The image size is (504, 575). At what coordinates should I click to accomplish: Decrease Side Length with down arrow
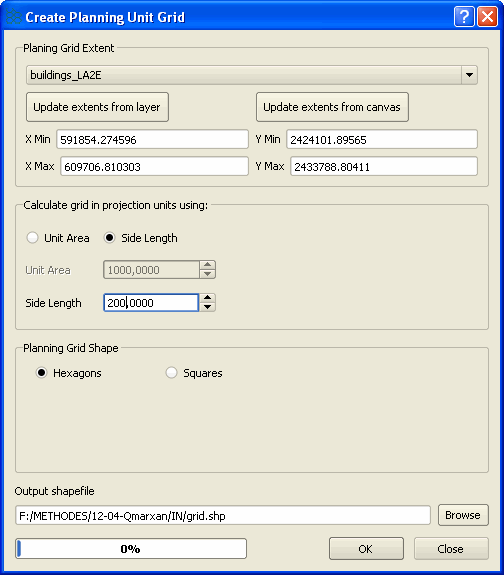click(x=207, y=307)
